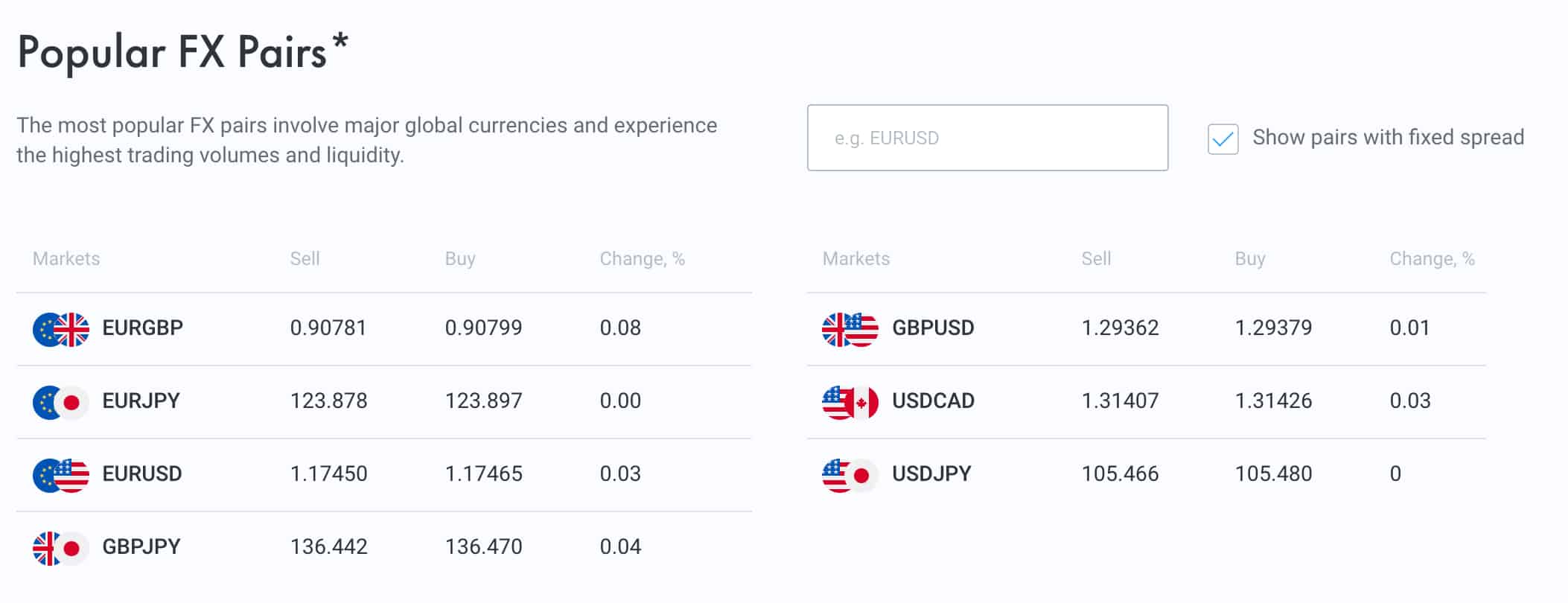
Task: Click the GBPUSD flag pair icon
Action: (x=850, y=329)
